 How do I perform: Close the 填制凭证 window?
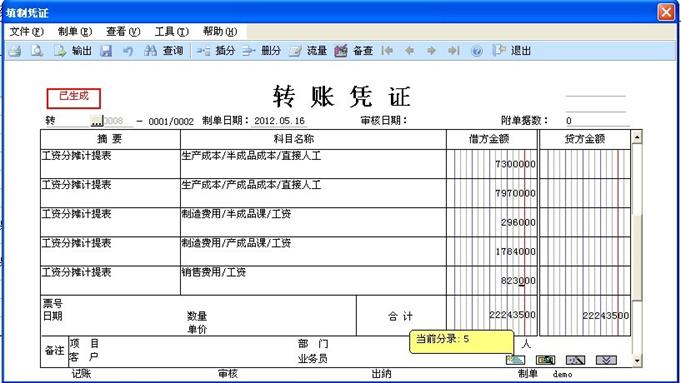pos(666,12)
